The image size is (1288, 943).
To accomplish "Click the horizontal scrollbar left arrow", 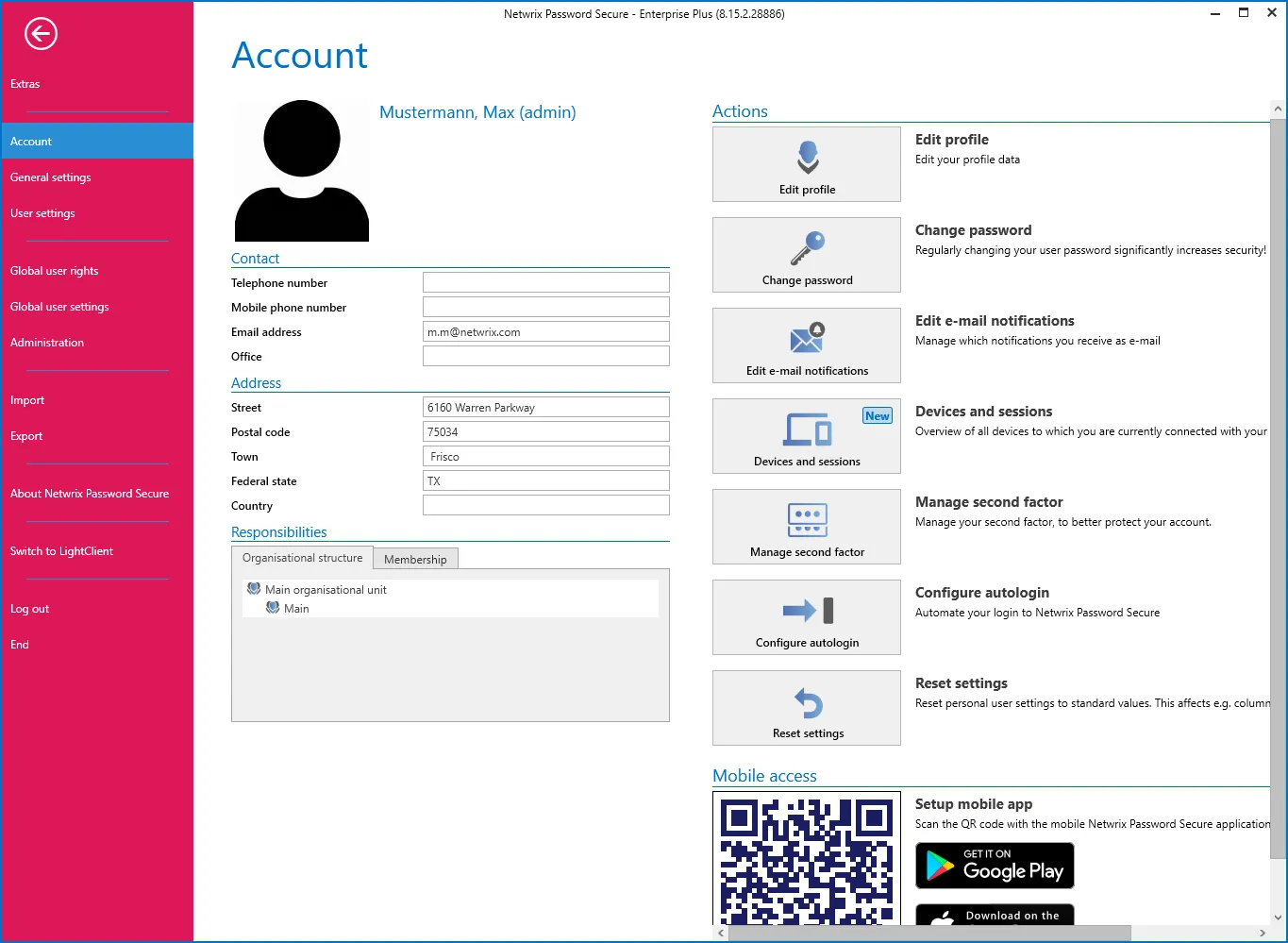I will coord(721,933).
